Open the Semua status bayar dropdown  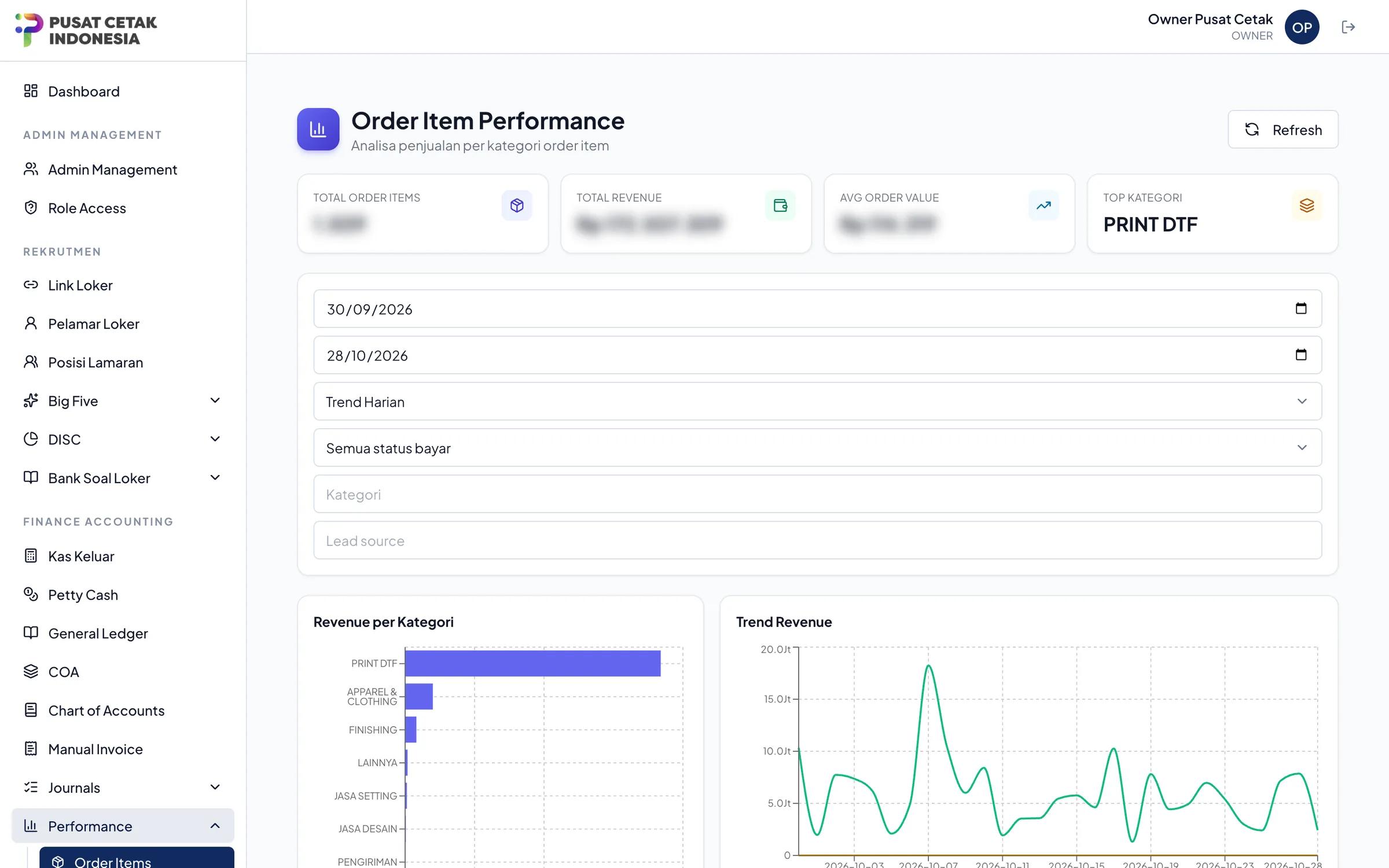tap(817, 448)
